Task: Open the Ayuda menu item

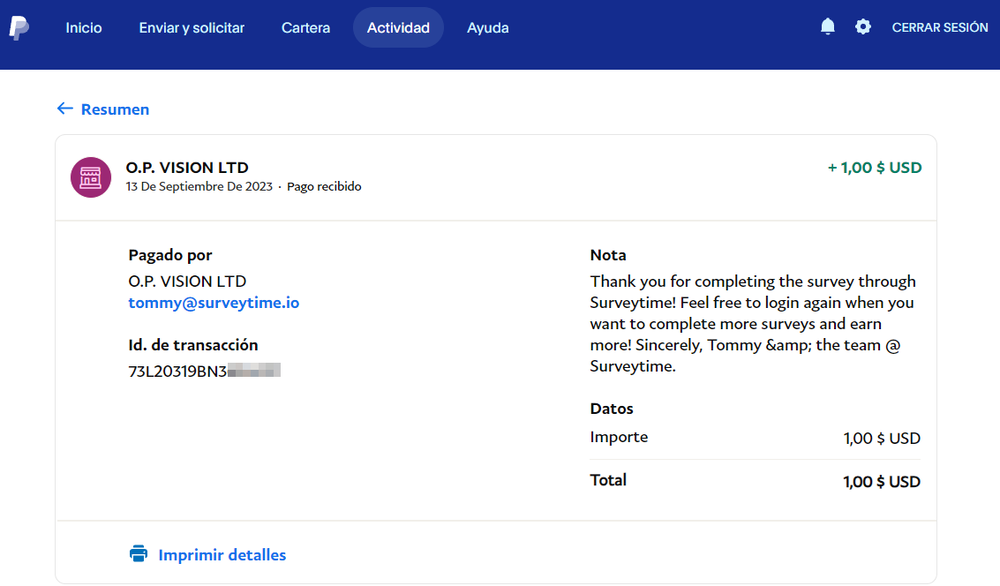Action: pyautogui.click(x=488, y=28)
